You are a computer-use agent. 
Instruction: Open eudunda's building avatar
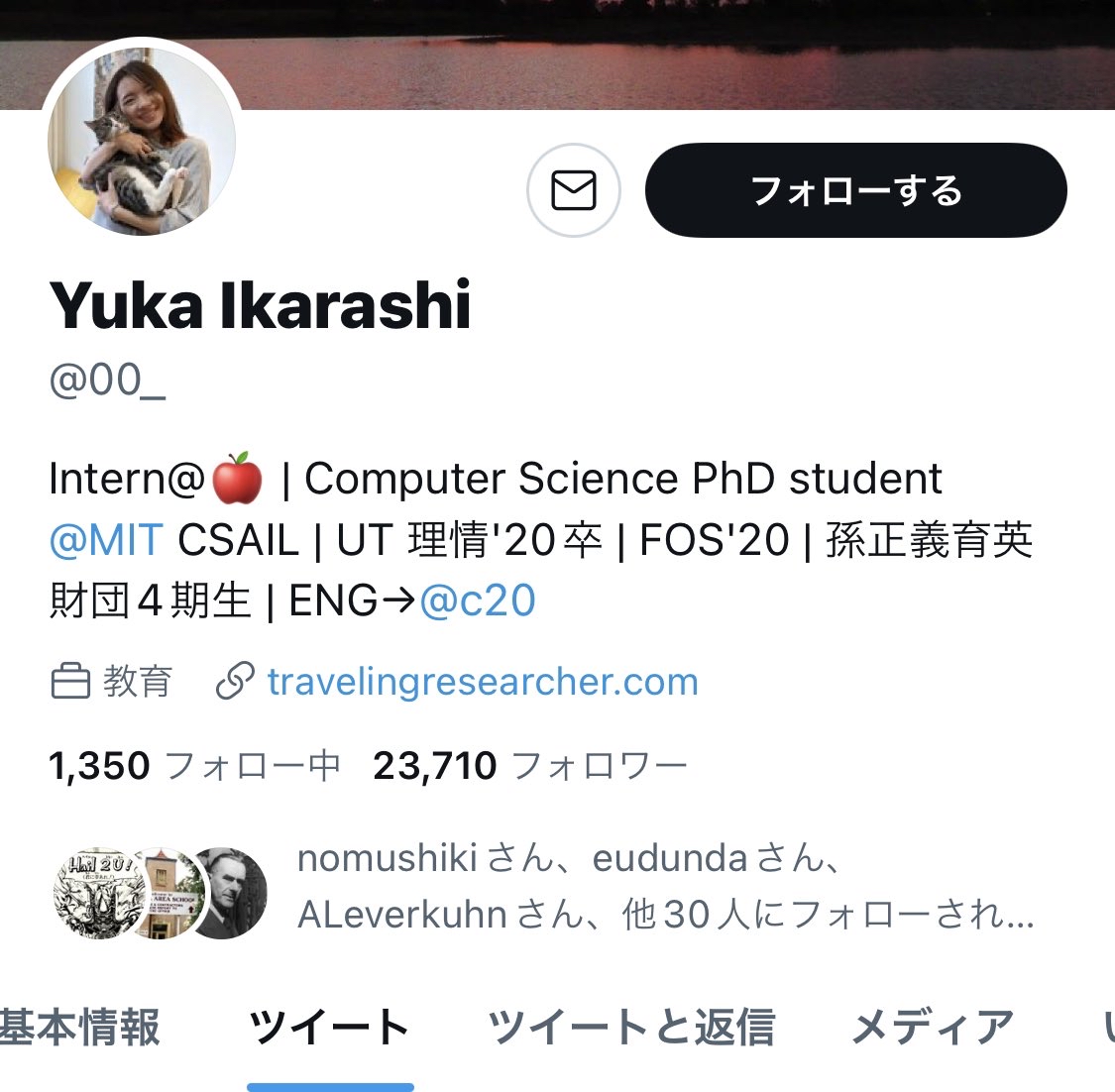click(x=166, y=893)
